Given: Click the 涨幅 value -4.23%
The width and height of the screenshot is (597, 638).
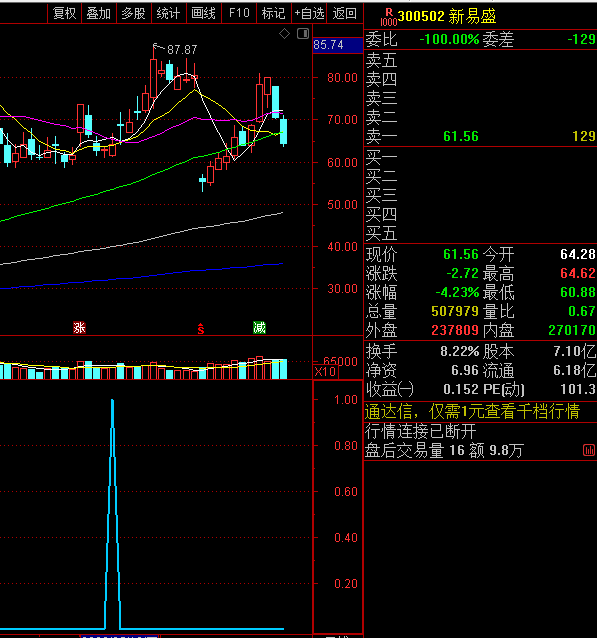Looking at the screenshot, I should [x=457, y=292].
